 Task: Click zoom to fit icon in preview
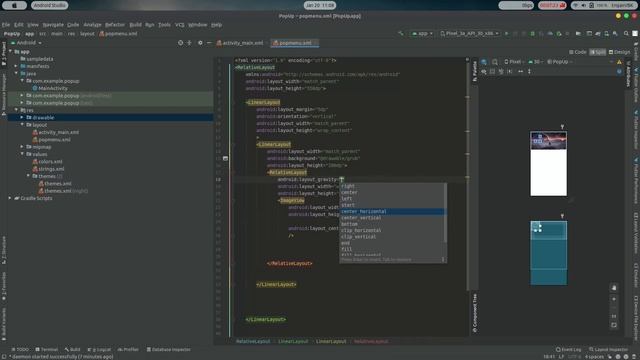[x=614, y=325]
